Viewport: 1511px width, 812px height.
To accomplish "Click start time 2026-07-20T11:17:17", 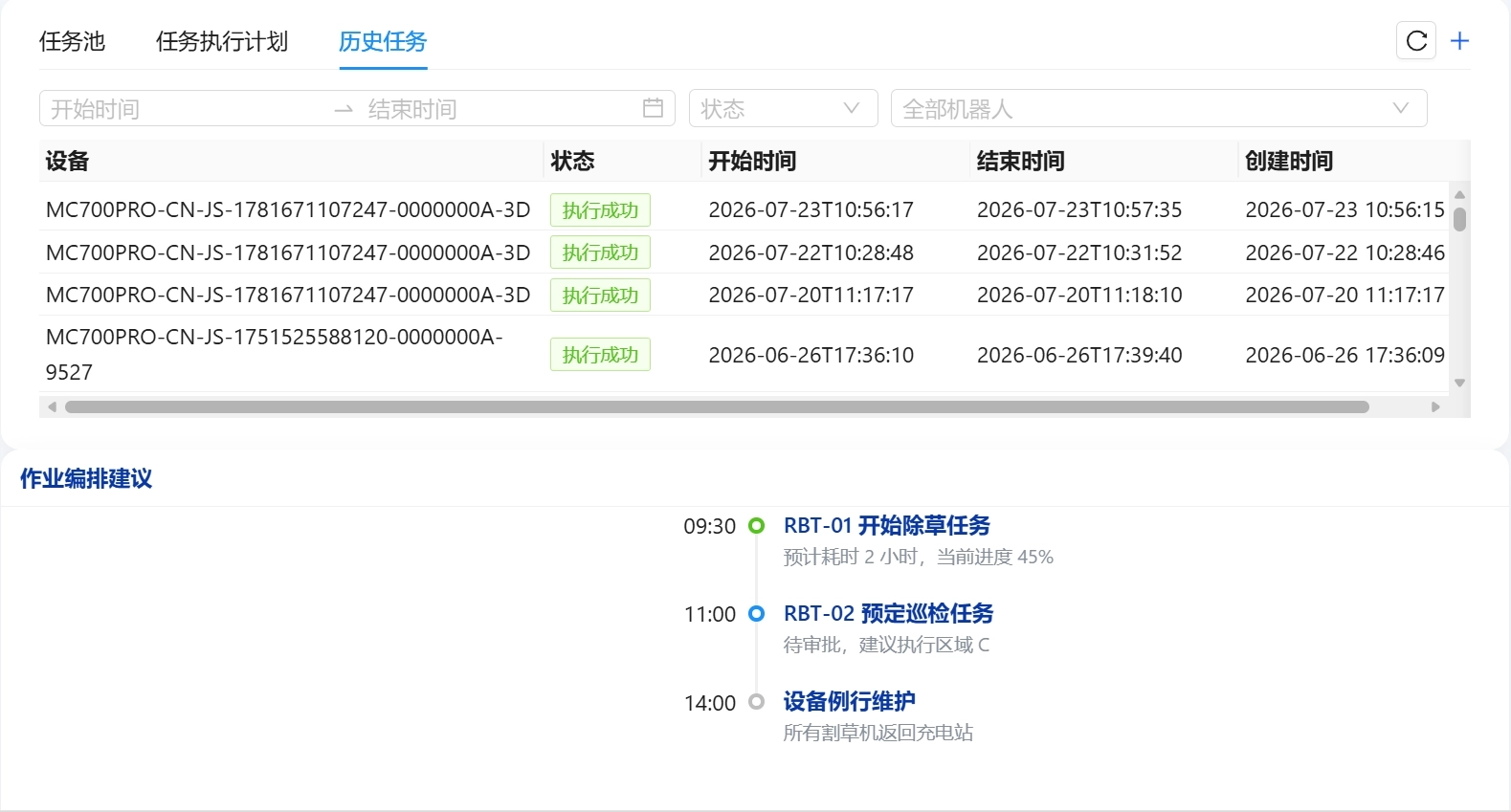I will (811, 295).
